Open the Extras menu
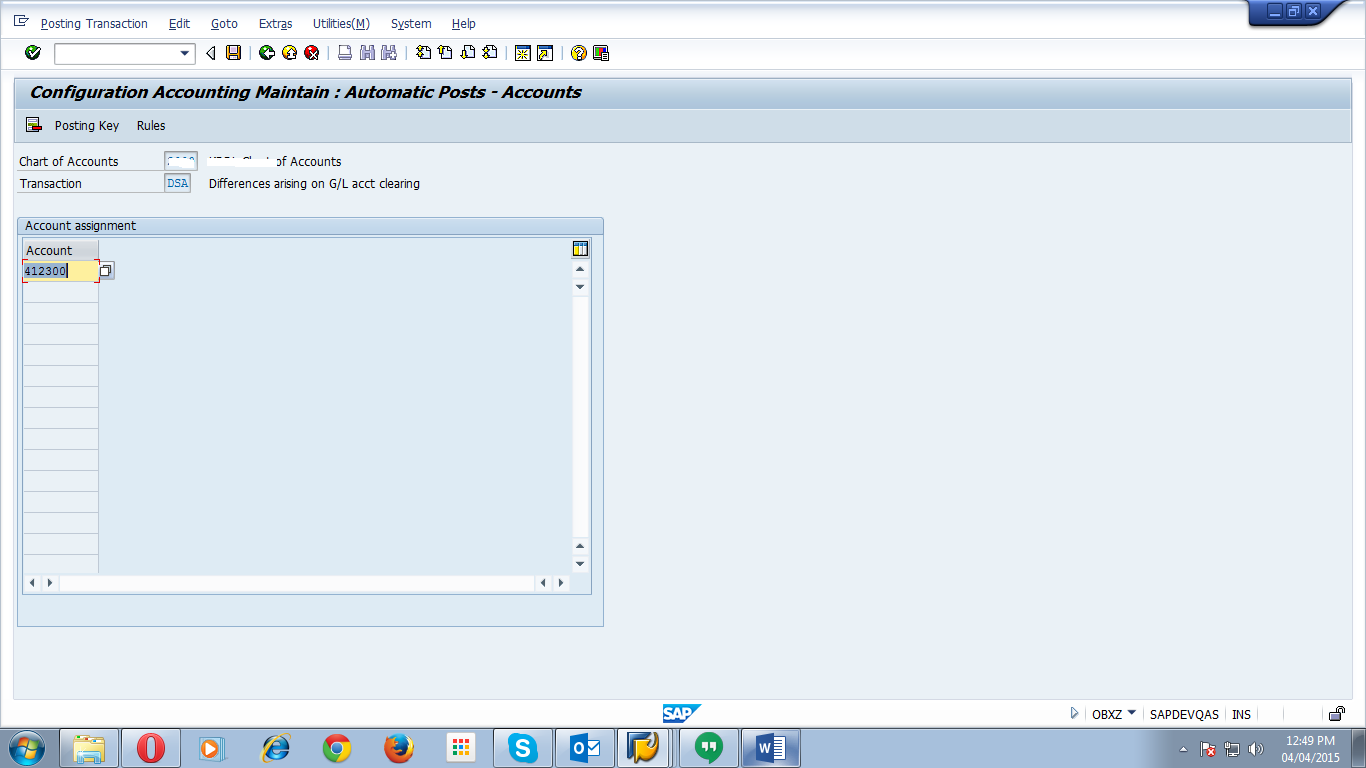The height and width of the screenshot is (768, 1366). click(274, 23)
